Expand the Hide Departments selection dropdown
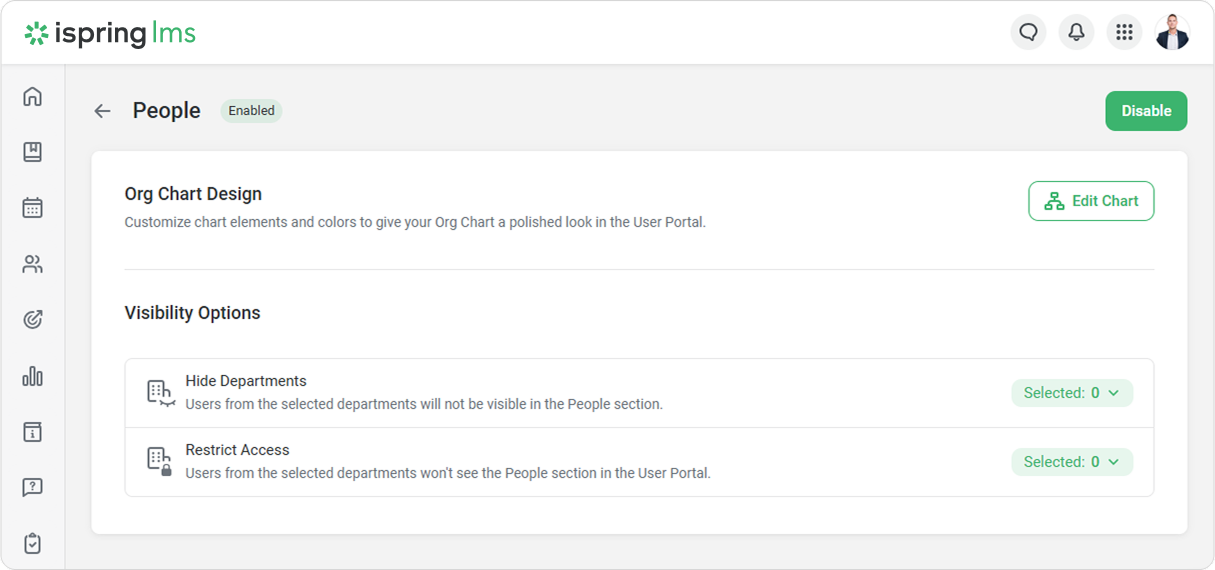This screenshot has height=570, width=1215. tap(1072, 393)
